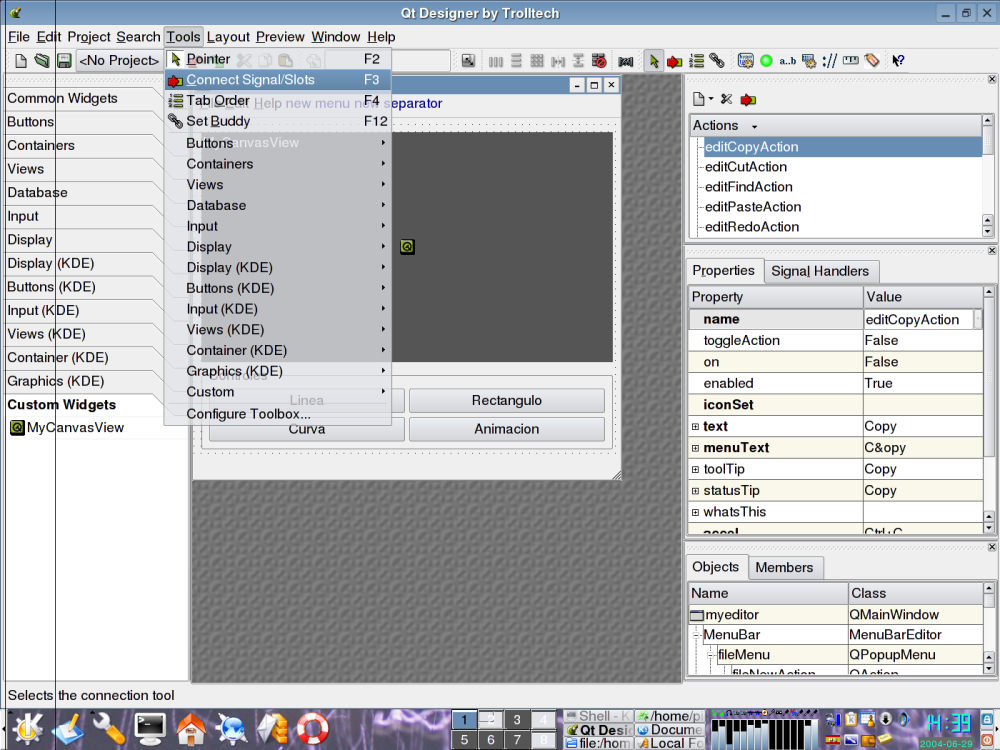
Task: Click the Break Layout icon with red circle
Action: tap(599, 61)
